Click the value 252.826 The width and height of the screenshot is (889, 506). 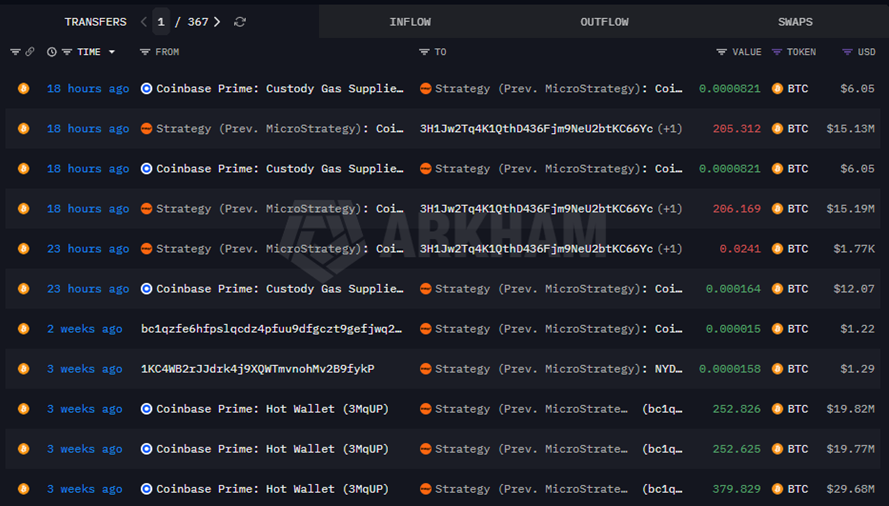[736, 408]
